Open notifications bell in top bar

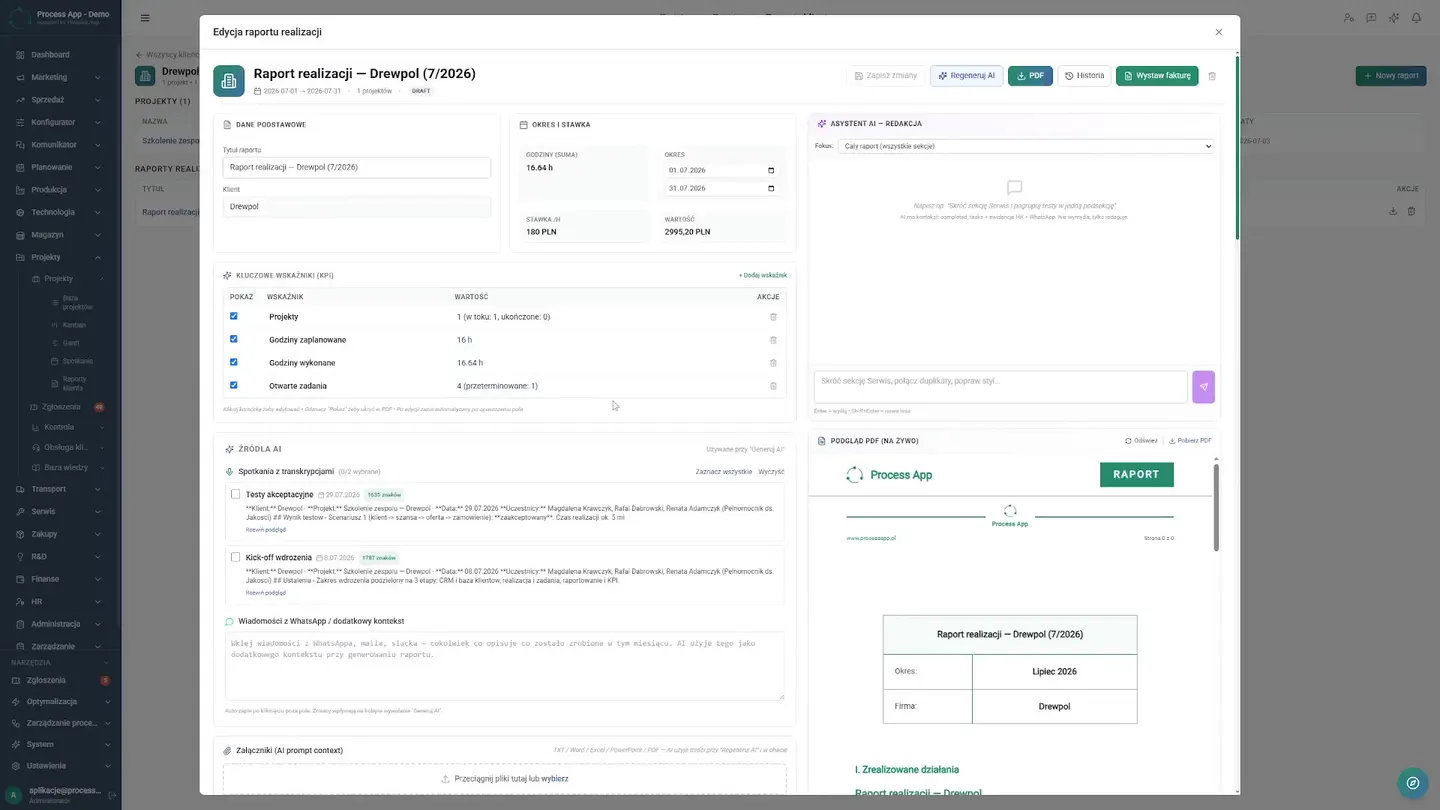pyautogui.click(x=1416, y=18)
